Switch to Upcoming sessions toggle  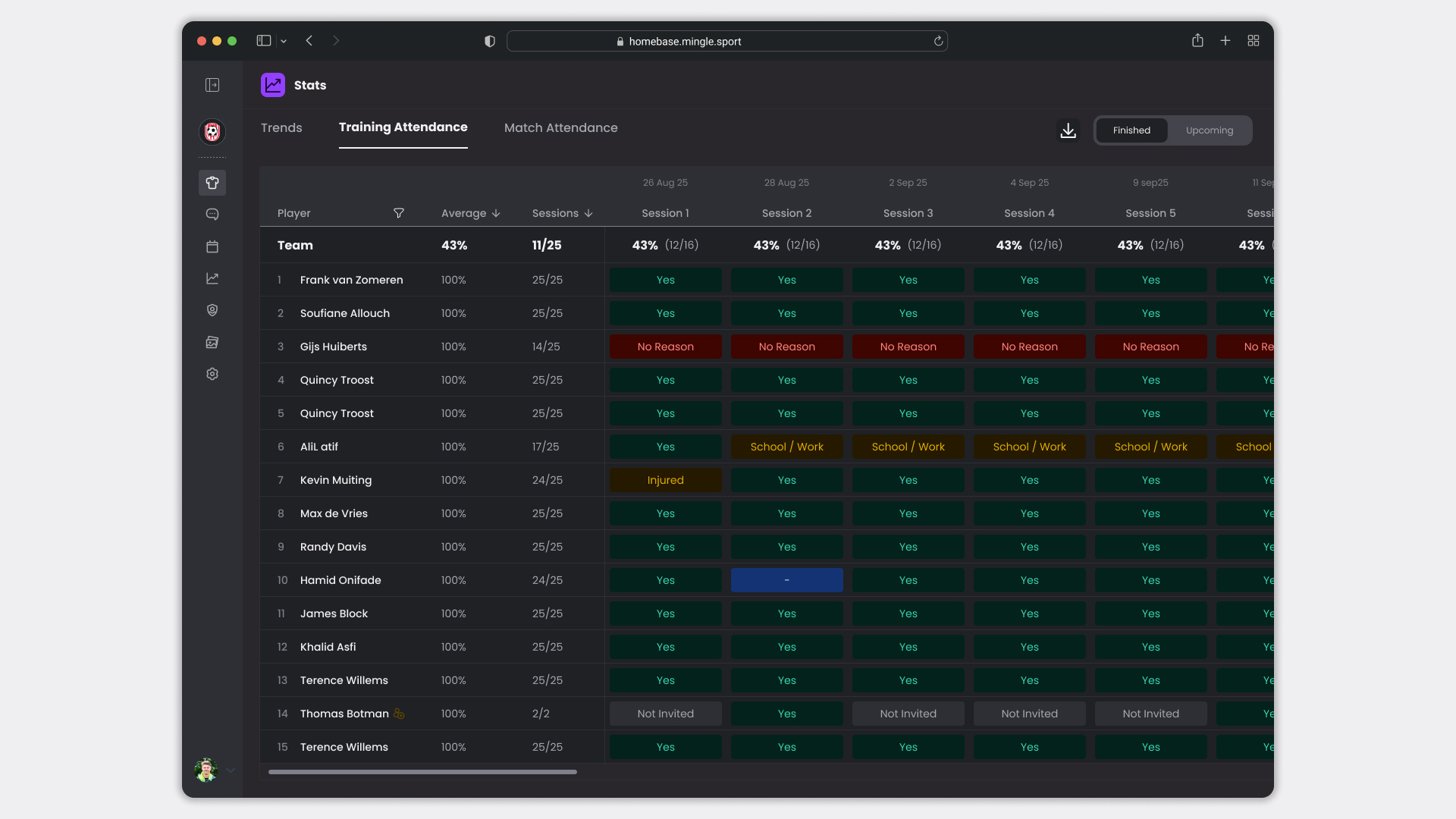pyautogui.click(x=1209, y=130)
